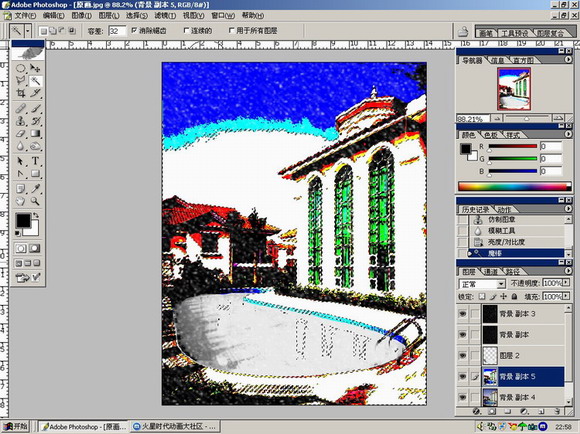
Task: Open the opacity 100% dropdown arrow
Action: (x=566, y=283)
